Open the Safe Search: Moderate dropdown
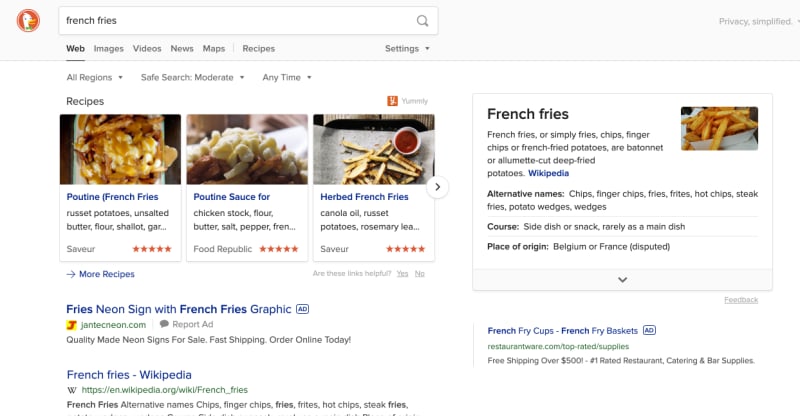This screenshot has height=416, width=800. [x=193, y=78]
